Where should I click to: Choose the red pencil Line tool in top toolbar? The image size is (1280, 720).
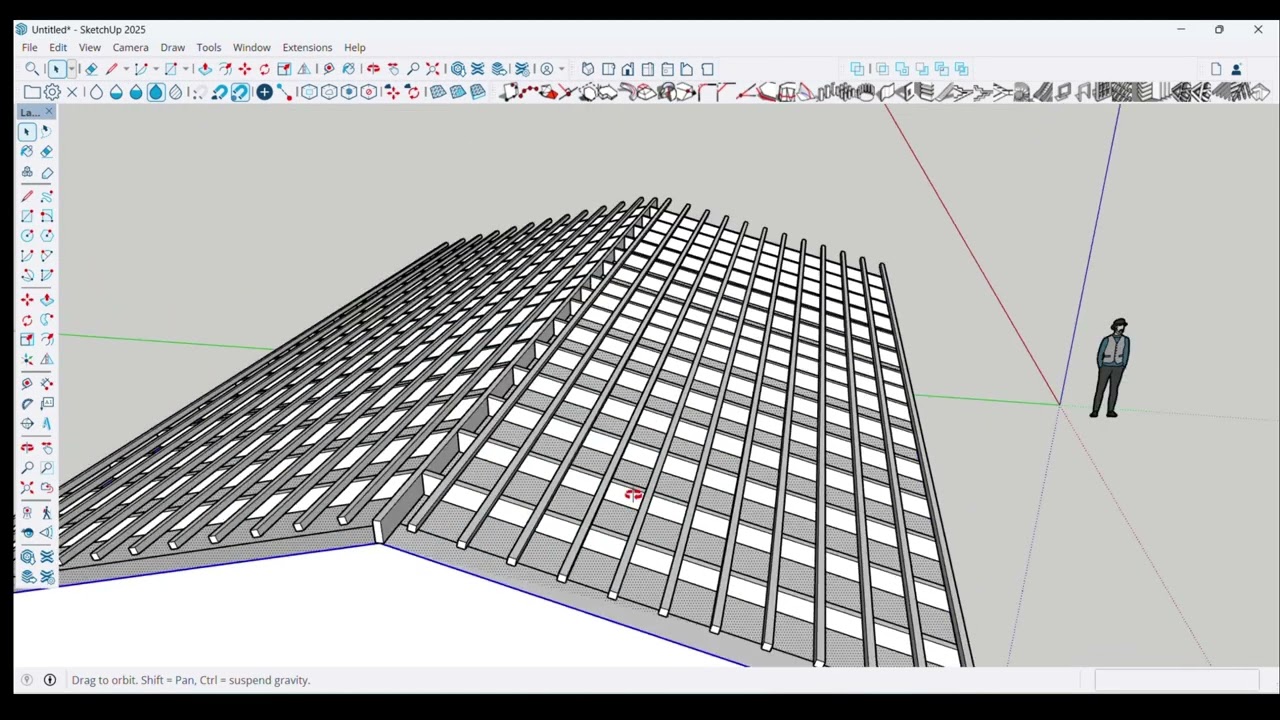pyautogui.click(x=111, y=69)
